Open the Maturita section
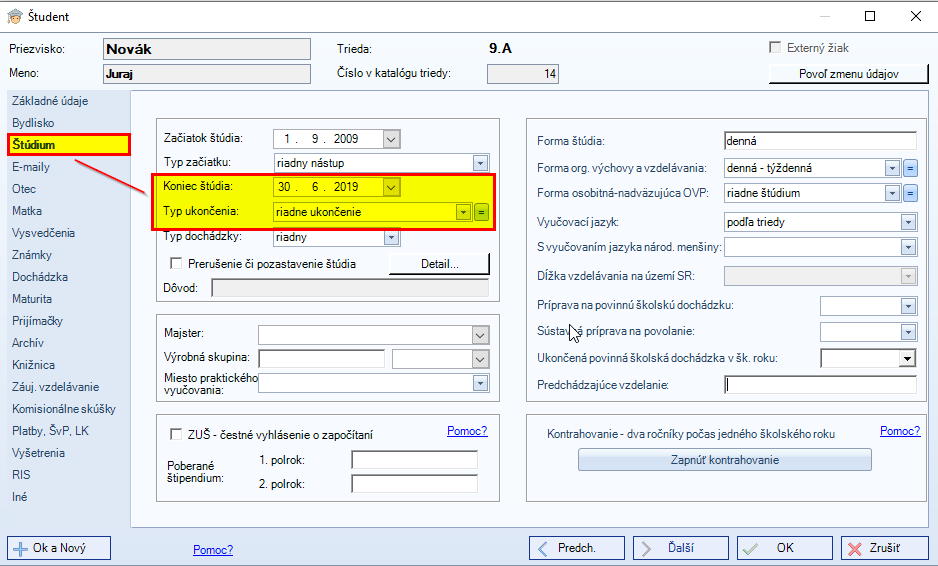The height and width of the screenshot is (566, 938). [32, 299]
